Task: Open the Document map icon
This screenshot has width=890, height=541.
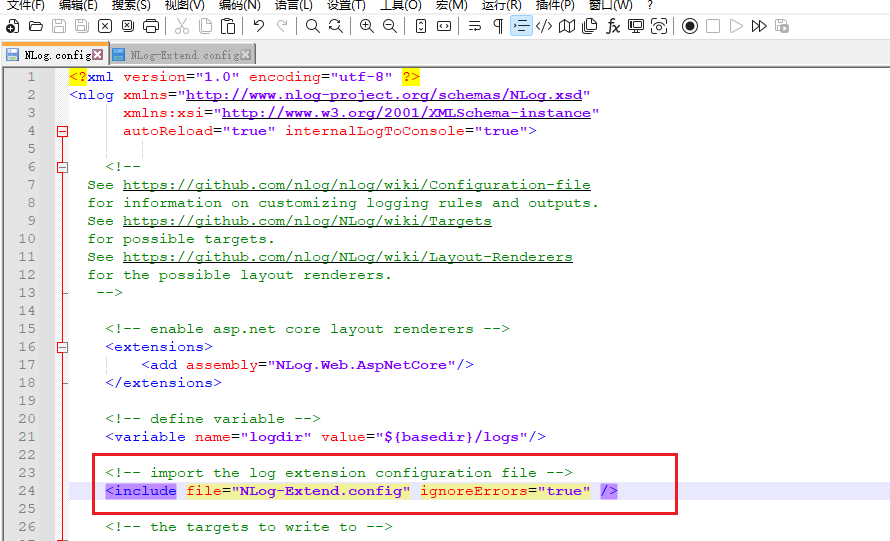Action: (x=567, y=26)
